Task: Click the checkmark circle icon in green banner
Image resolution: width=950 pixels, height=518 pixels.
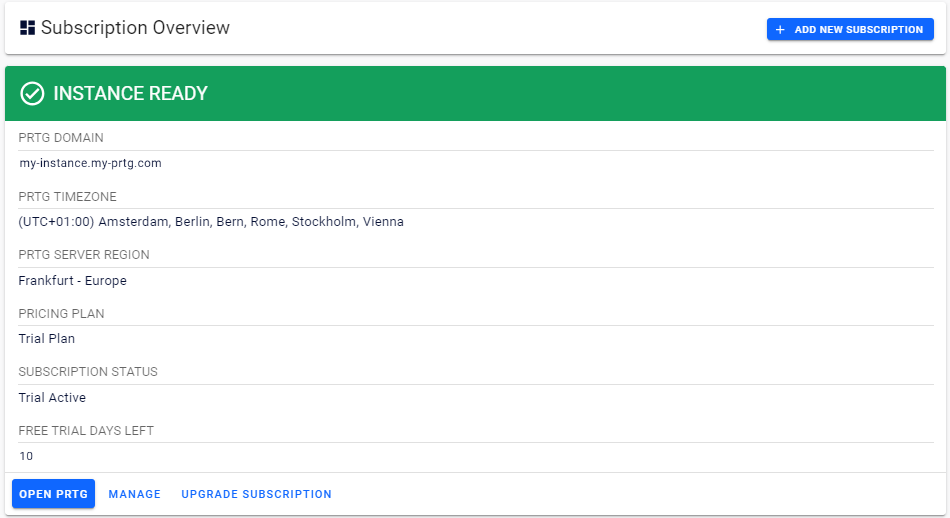Action: point(32,94)
